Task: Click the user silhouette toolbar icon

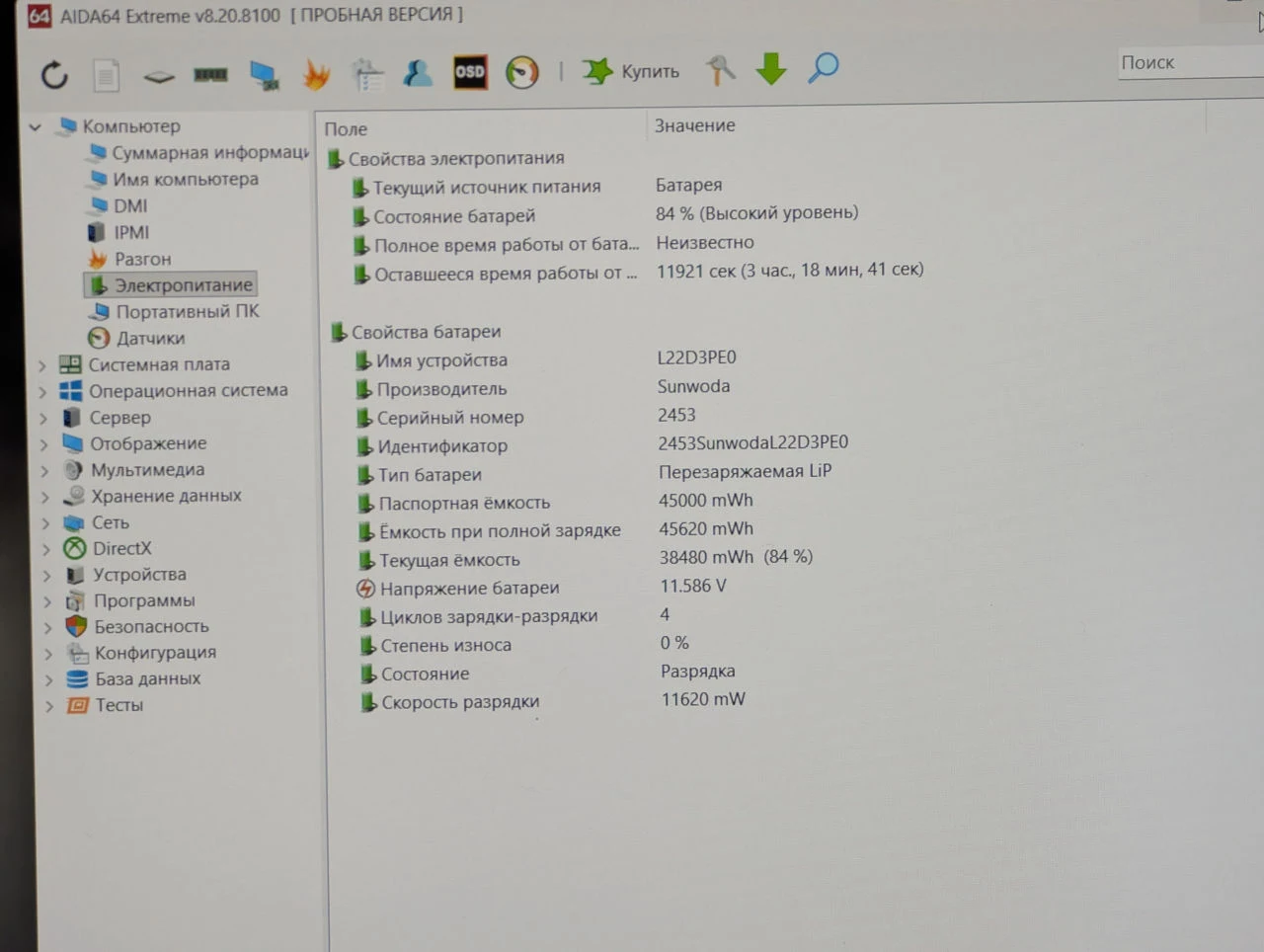Action: click(418, 73)
